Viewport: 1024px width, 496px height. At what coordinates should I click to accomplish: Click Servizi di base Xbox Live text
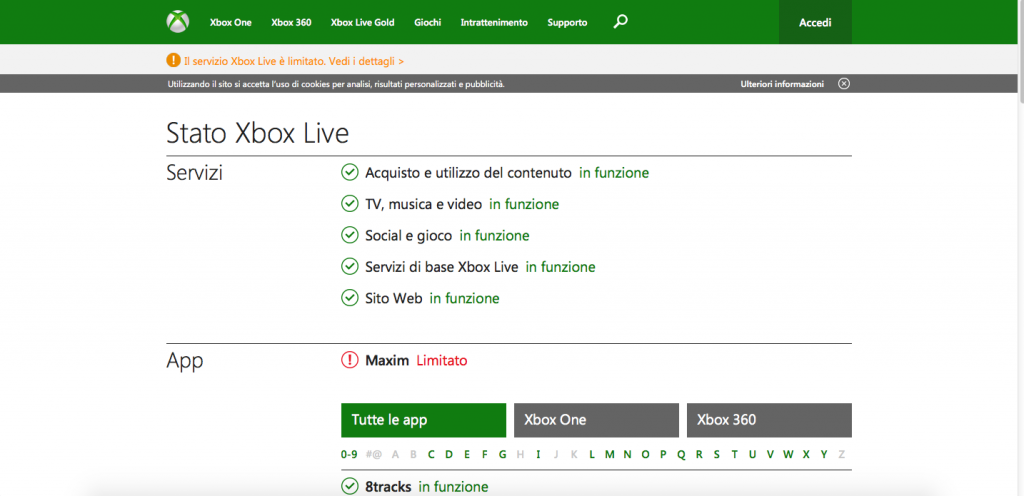(x=441, y=267)
